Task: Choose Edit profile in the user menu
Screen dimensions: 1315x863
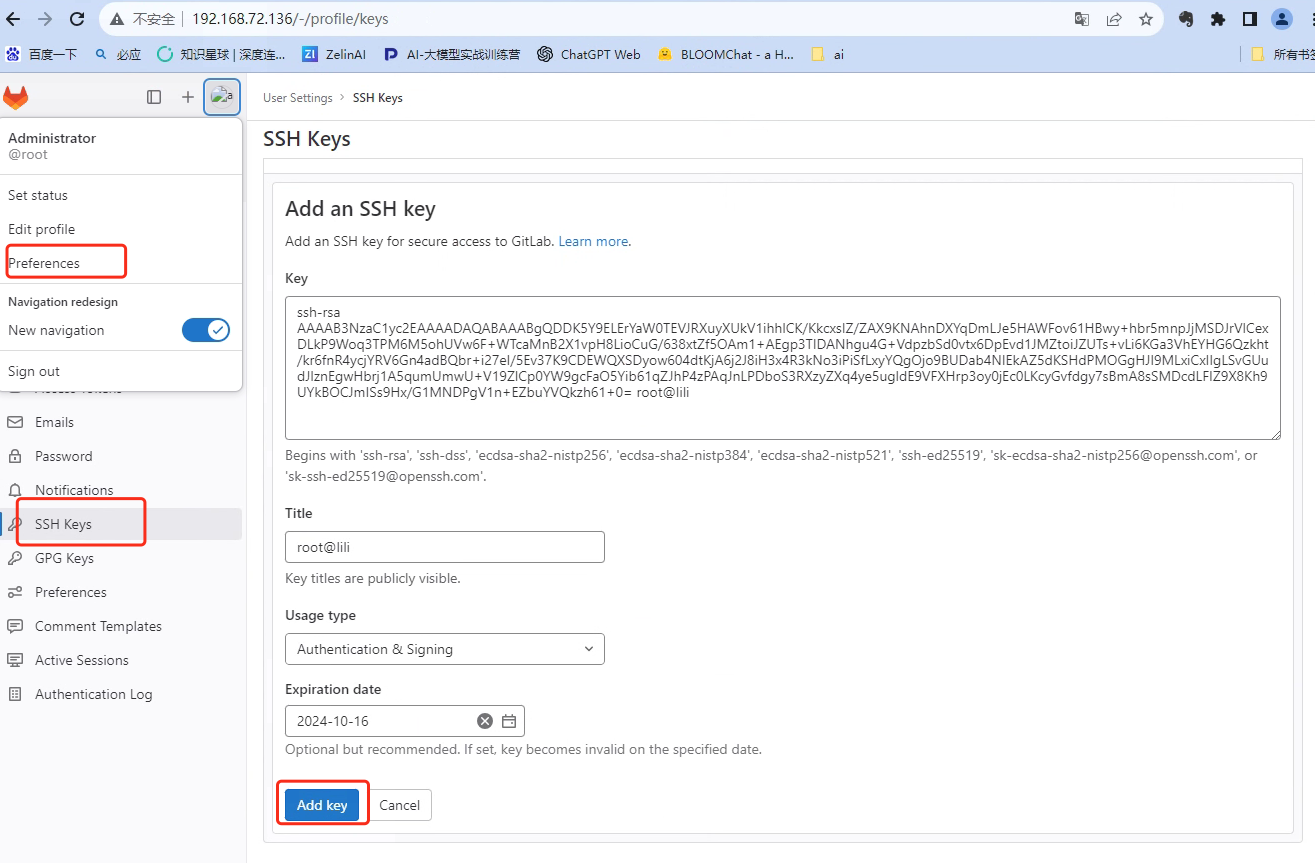Action: [x=40, y=229]
